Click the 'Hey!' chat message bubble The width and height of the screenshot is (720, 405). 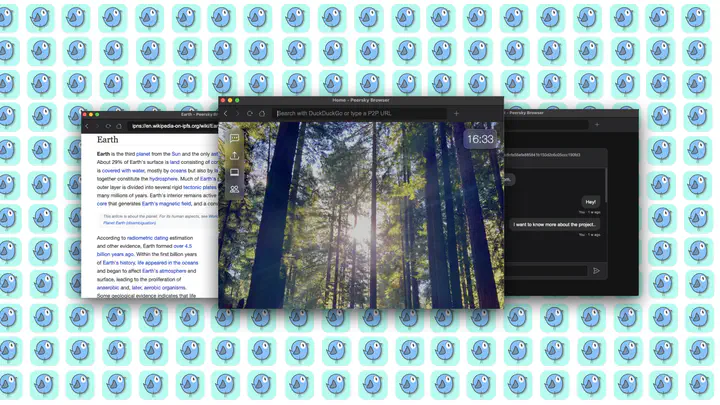[x=590, y=202]
